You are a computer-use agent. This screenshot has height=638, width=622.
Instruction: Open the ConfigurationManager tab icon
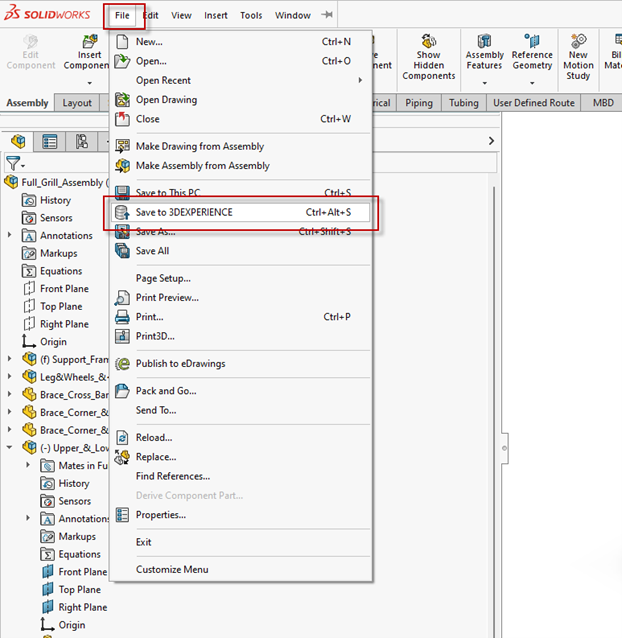coord(81,142)
